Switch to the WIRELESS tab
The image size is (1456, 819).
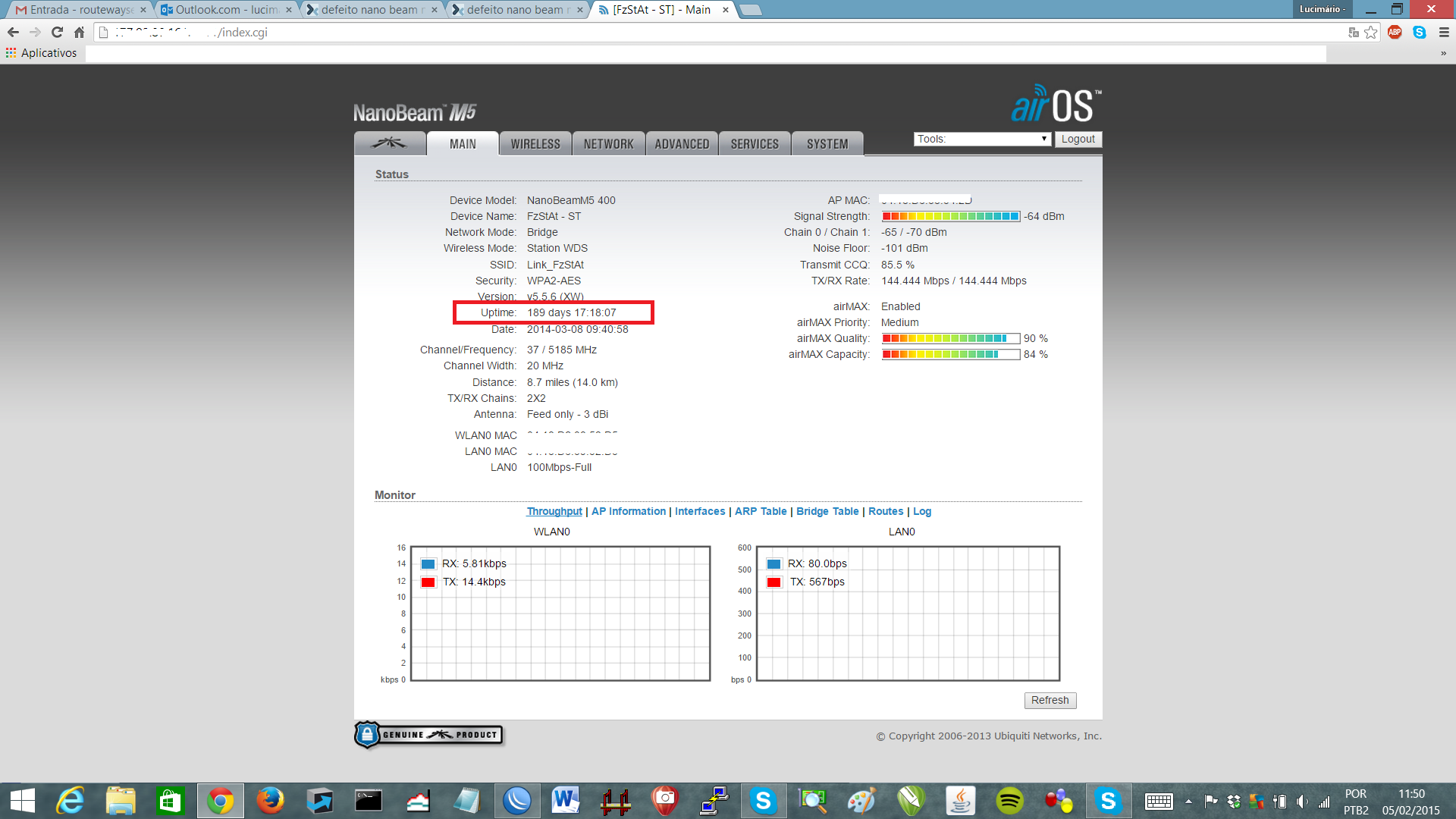tap(535, 144)
